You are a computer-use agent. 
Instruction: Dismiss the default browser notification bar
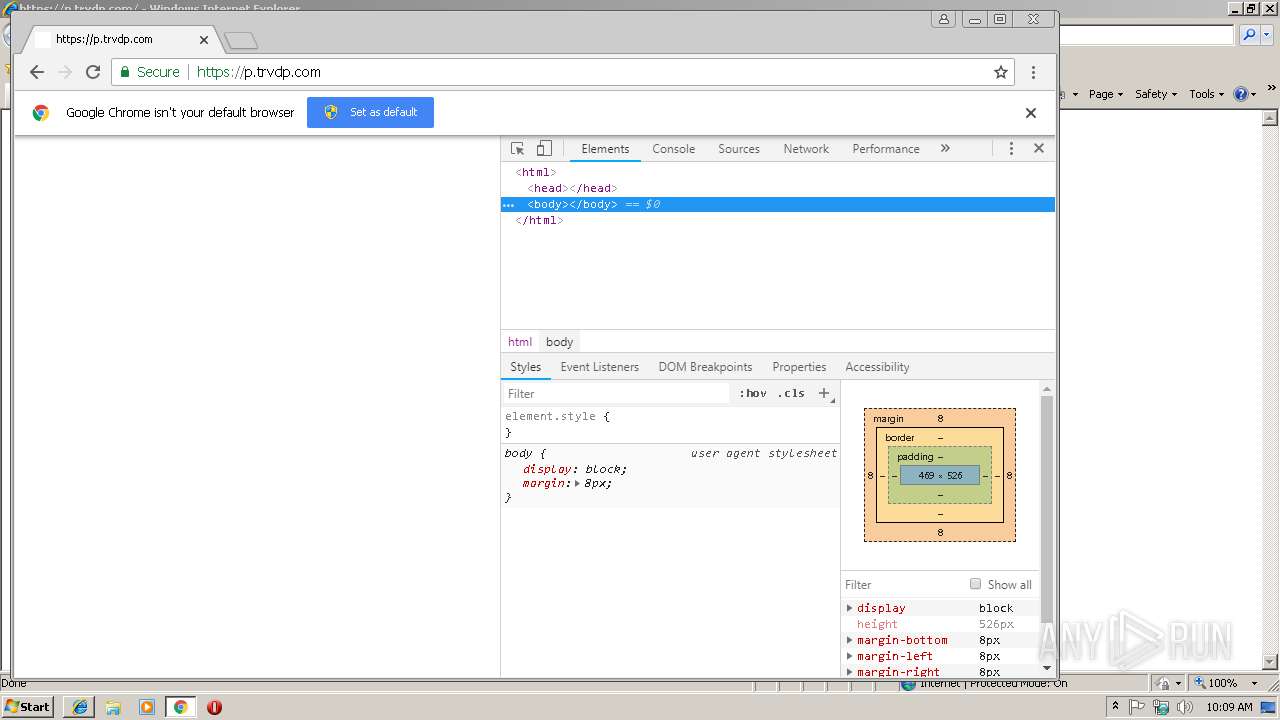pos(1031,113)
